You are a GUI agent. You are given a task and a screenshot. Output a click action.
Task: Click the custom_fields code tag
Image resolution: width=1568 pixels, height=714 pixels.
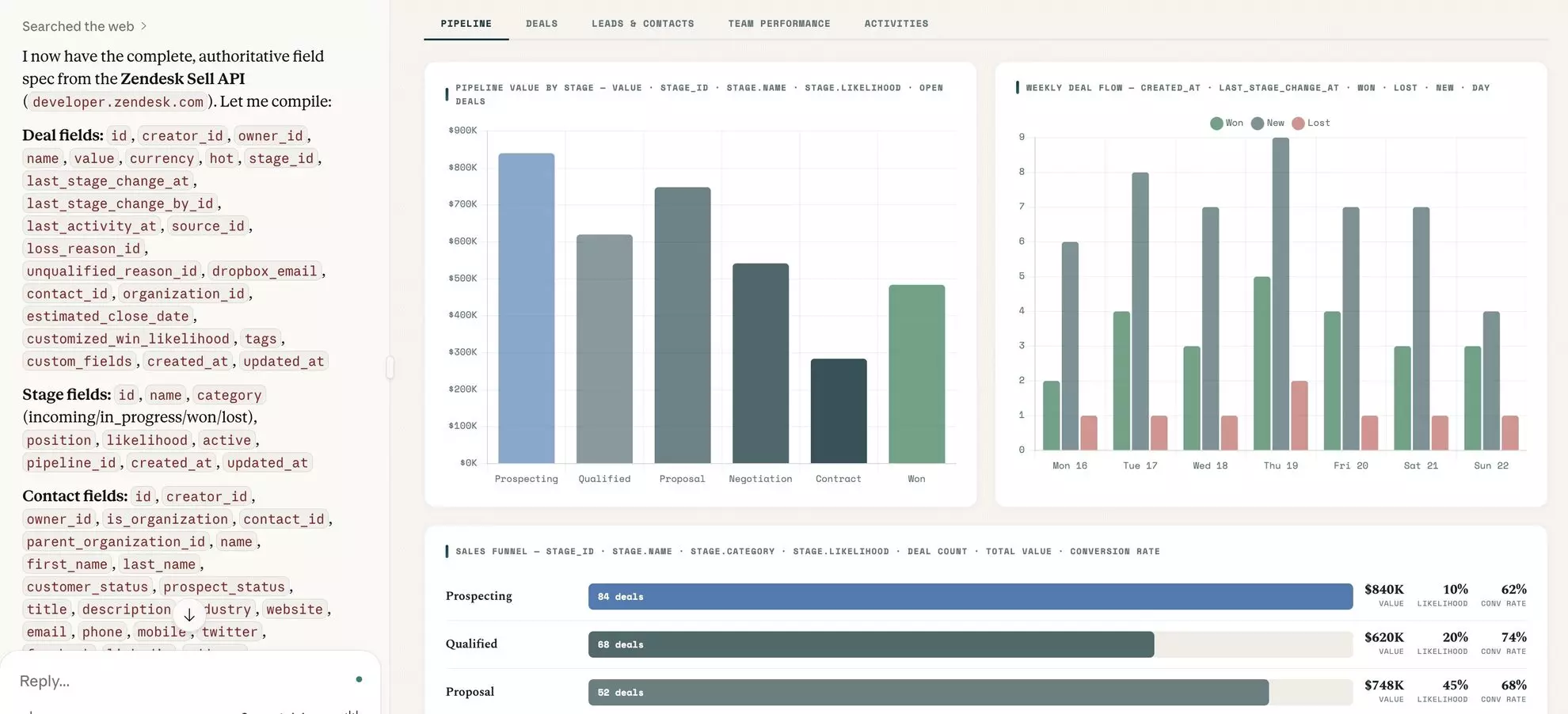tap(79, 361)
